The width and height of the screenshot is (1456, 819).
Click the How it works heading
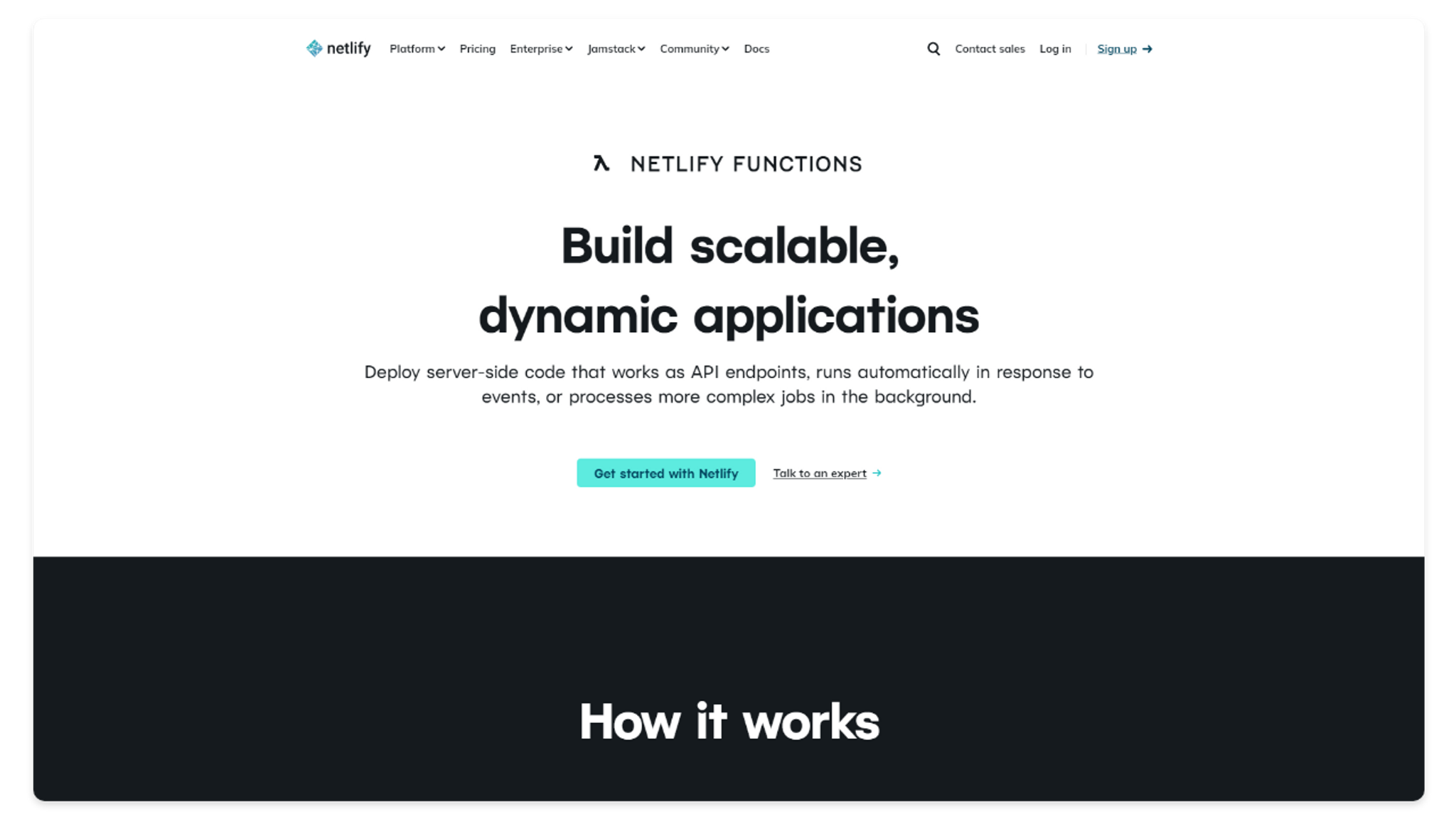tap(729, 721)
